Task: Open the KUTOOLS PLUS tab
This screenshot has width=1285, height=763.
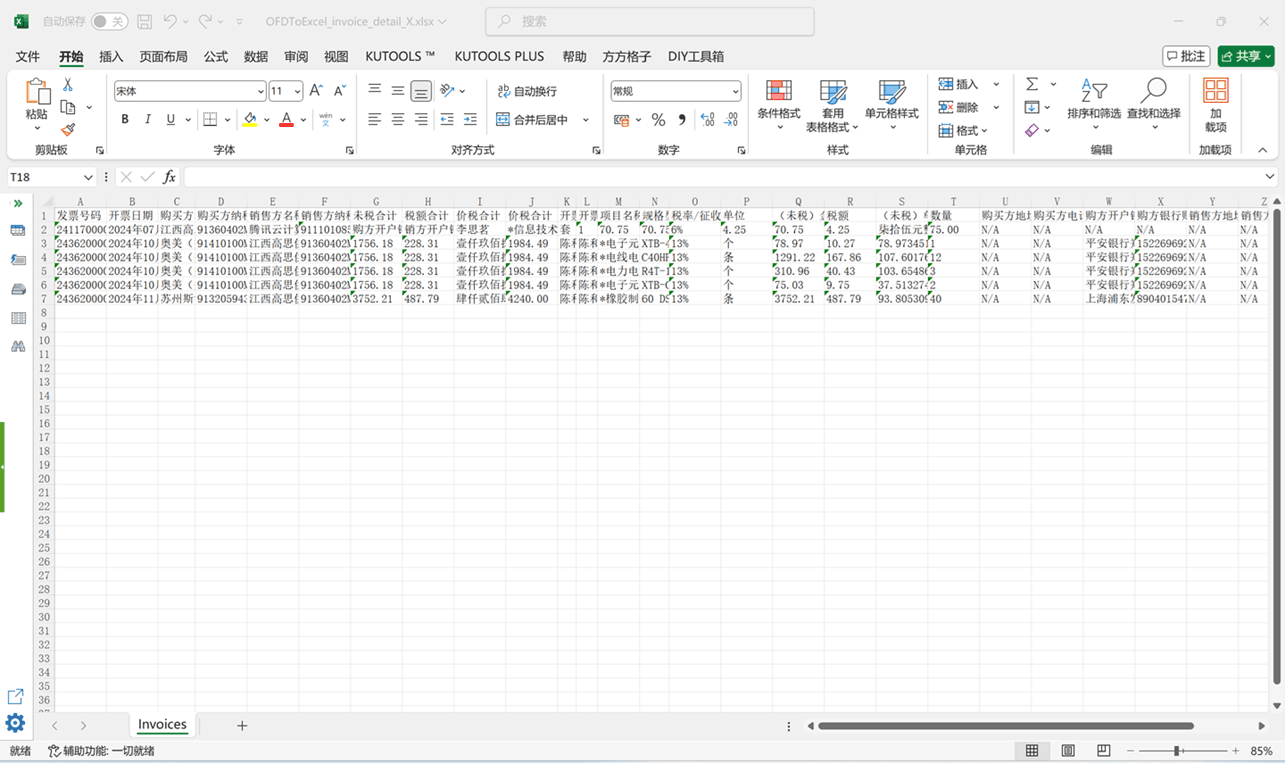Action: pyautogui.click(x=499, y=56)
